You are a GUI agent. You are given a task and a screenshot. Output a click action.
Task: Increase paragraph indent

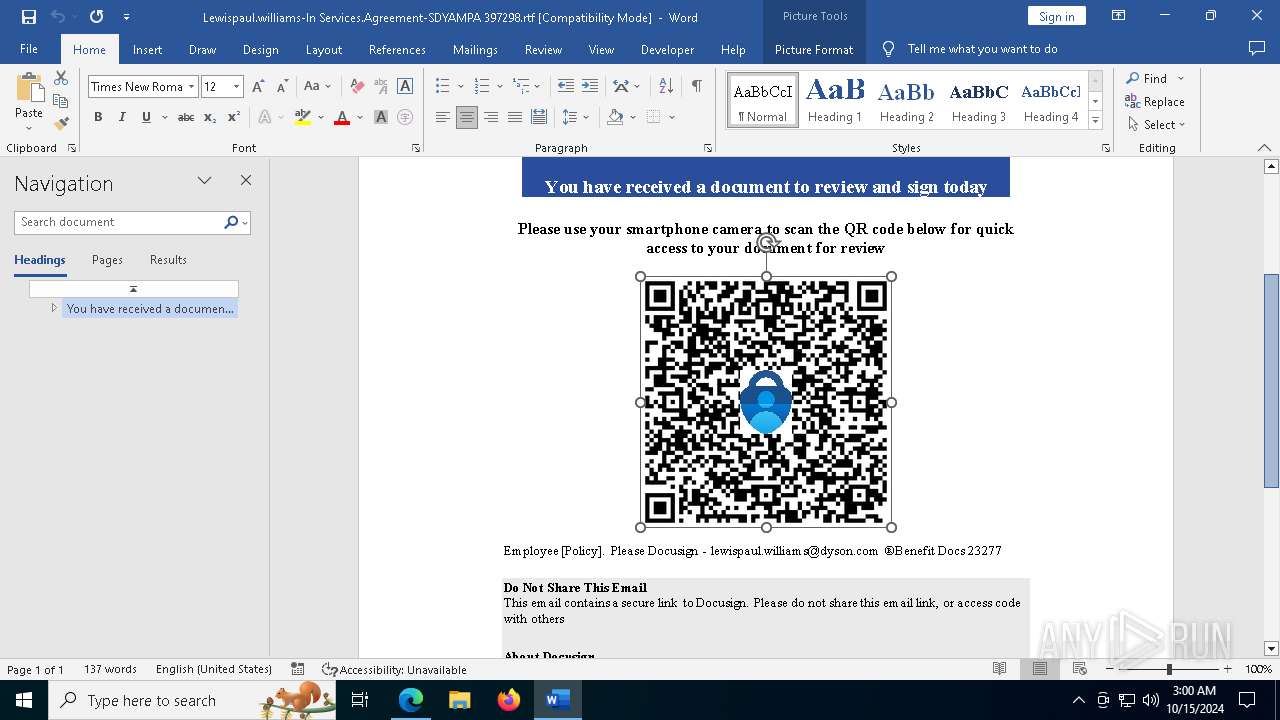click(590, 87)
